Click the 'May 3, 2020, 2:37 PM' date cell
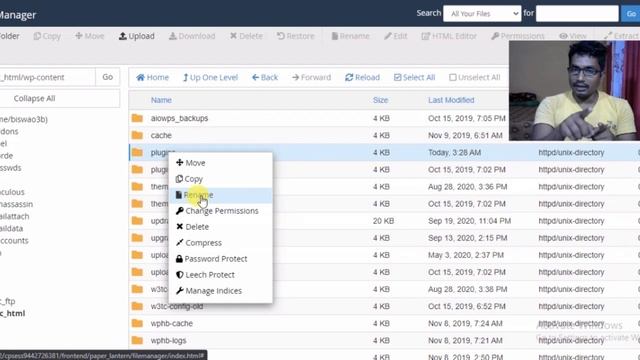This screenshot has height=360, width=640. coord(466,255)
